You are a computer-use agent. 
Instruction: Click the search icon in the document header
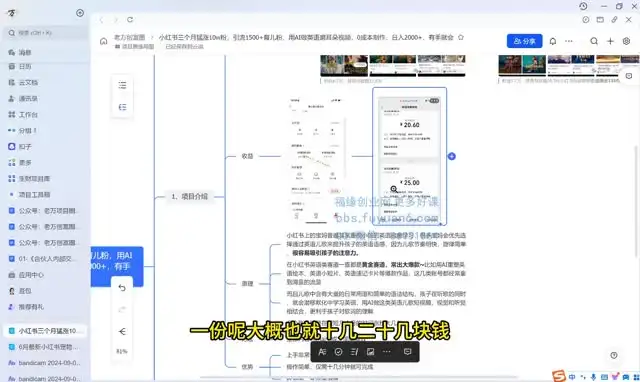point(594,41)
